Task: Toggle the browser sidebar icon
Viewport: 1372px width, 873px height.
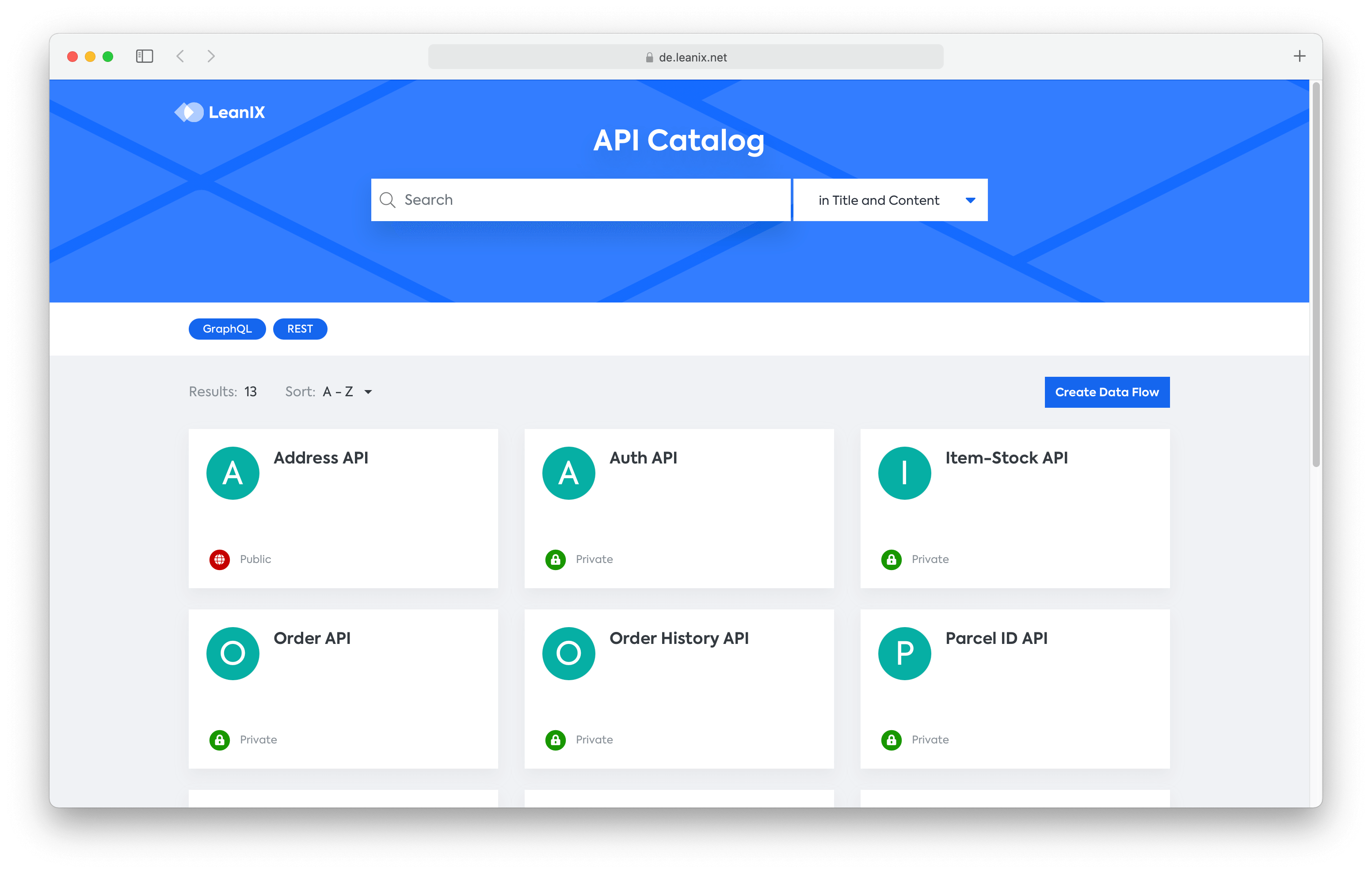Action: pyautogui.click(x=145, y=56)
